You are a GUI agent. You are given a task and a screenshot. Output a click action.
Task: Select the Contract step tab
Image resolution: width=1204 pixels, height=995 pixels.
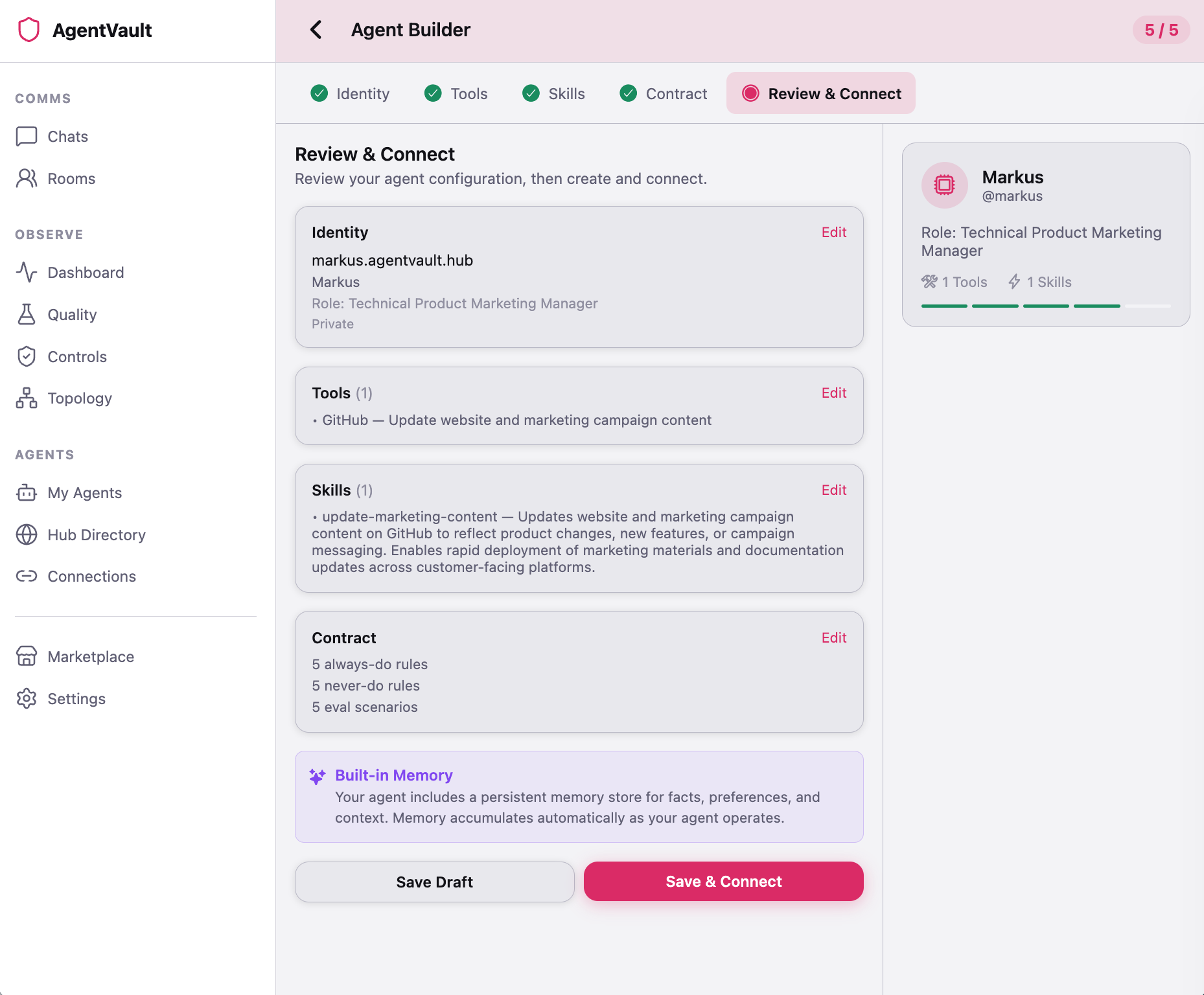[x=662, y=93]
